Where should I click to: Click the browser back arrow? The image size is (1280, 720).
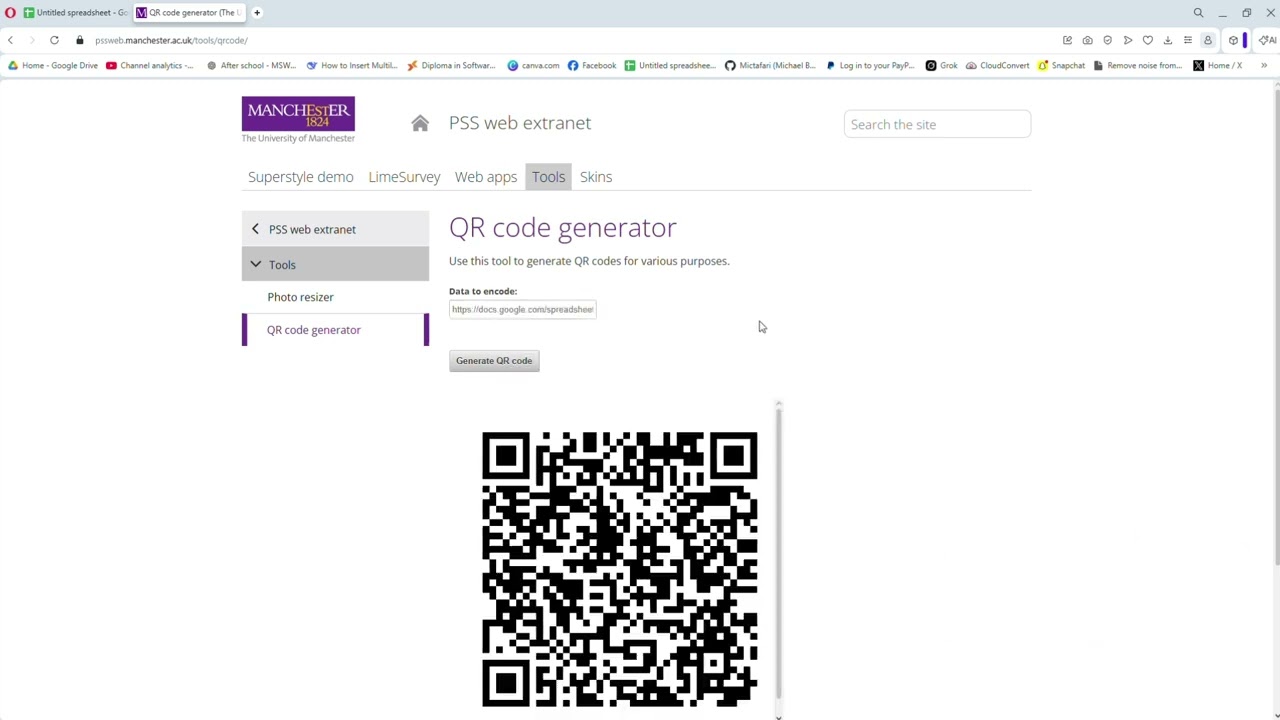pos(10,40)
